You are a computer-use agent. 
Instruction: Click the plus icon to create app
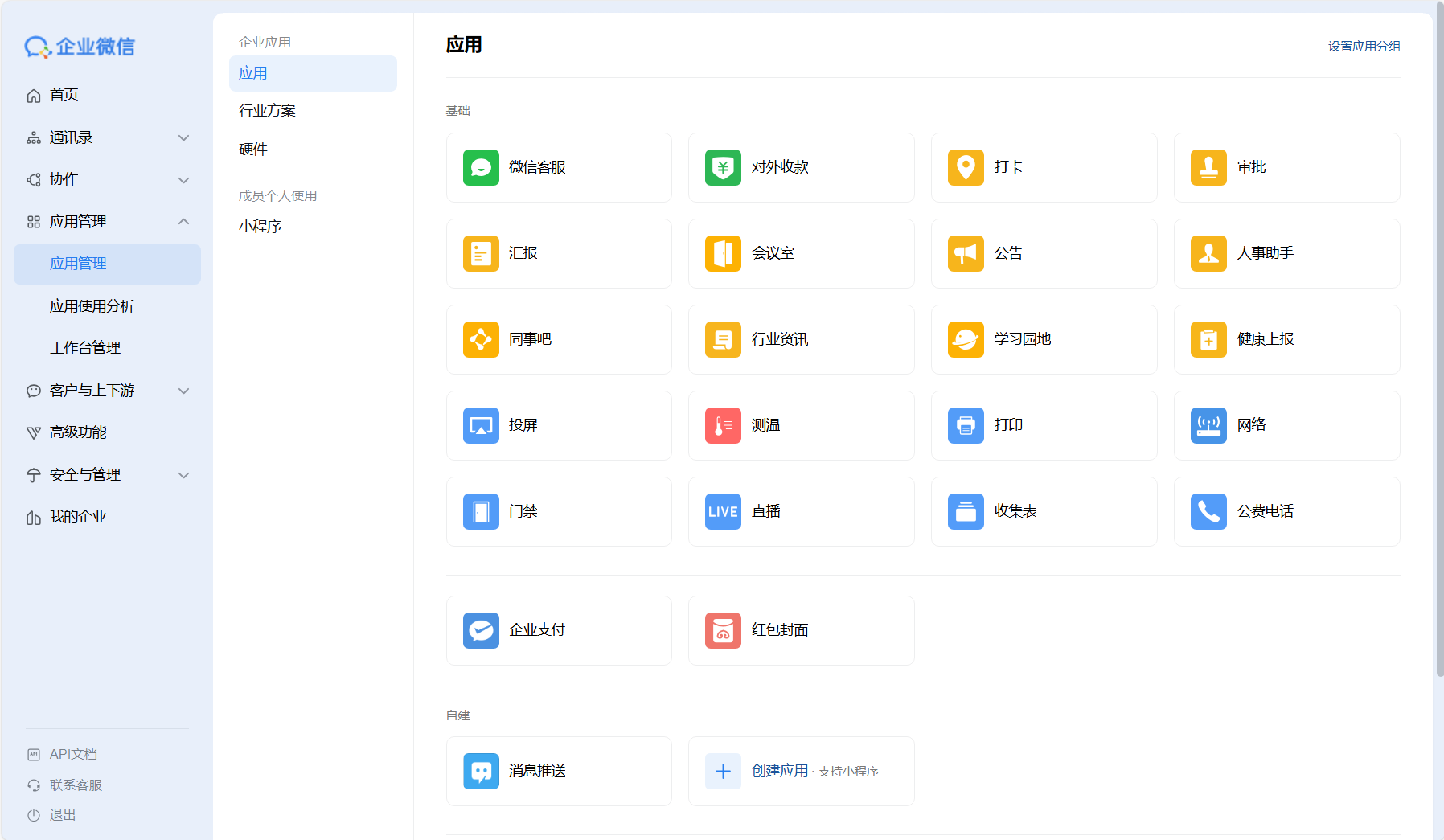723,771
